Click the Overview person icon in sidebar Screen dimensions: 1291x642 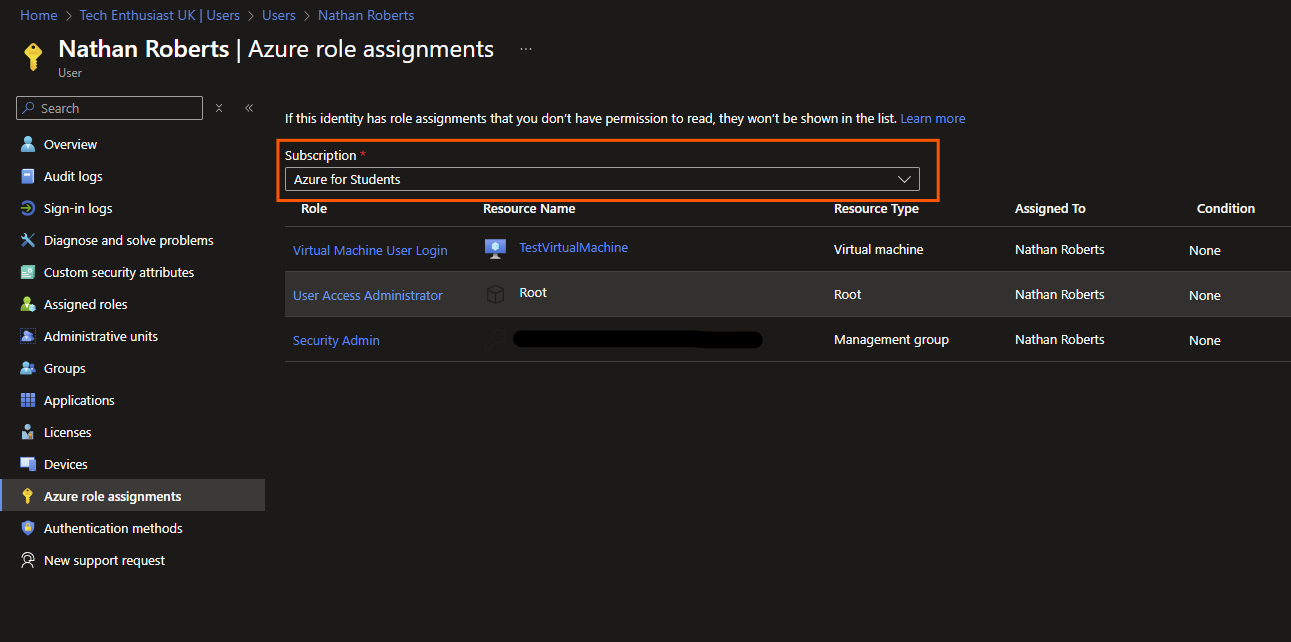coord(28,144)
